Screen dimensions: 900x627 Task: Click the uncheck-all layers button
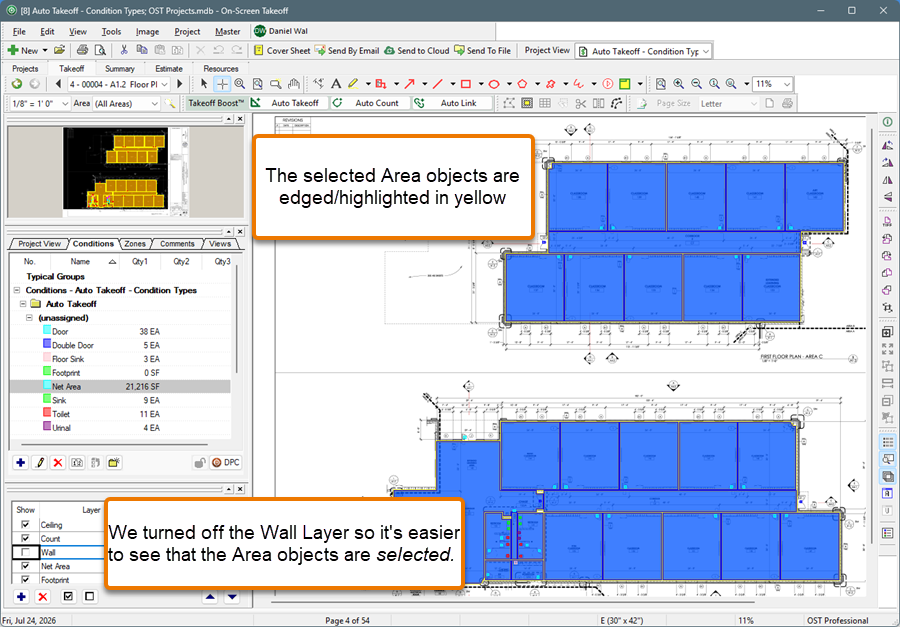coord(89,597)
